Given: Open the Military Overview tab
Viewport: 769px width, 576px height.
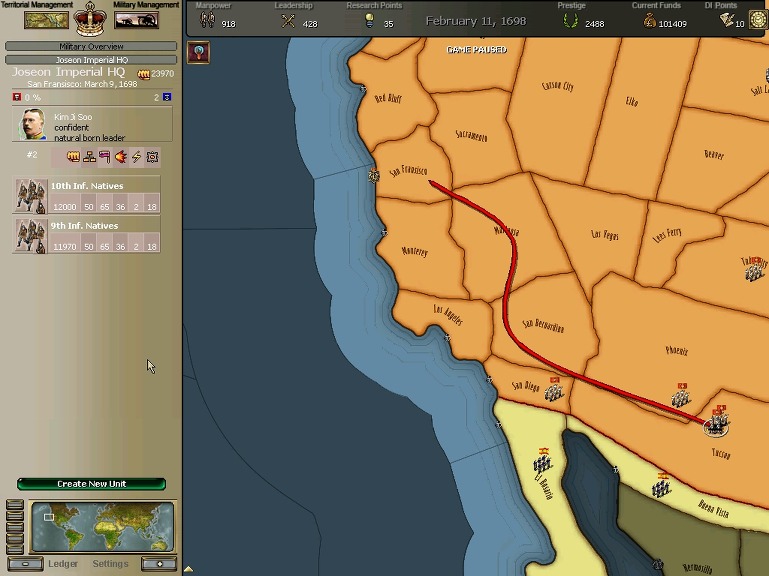Looking at the screenshot, I should point(91,46).
